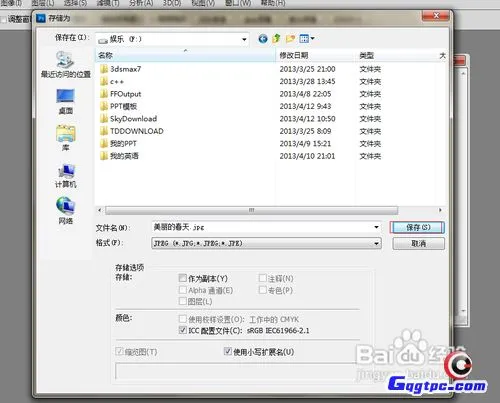
Task: Click date 2013/3/25 21:00
Action: click(x=307, y=69)
